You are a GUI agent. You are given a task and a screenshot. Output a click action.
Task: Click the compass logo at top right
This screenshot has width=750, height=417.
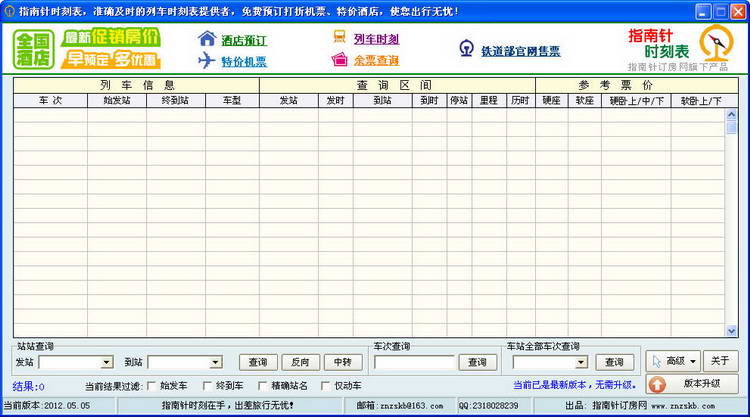(x=716, y=42)
